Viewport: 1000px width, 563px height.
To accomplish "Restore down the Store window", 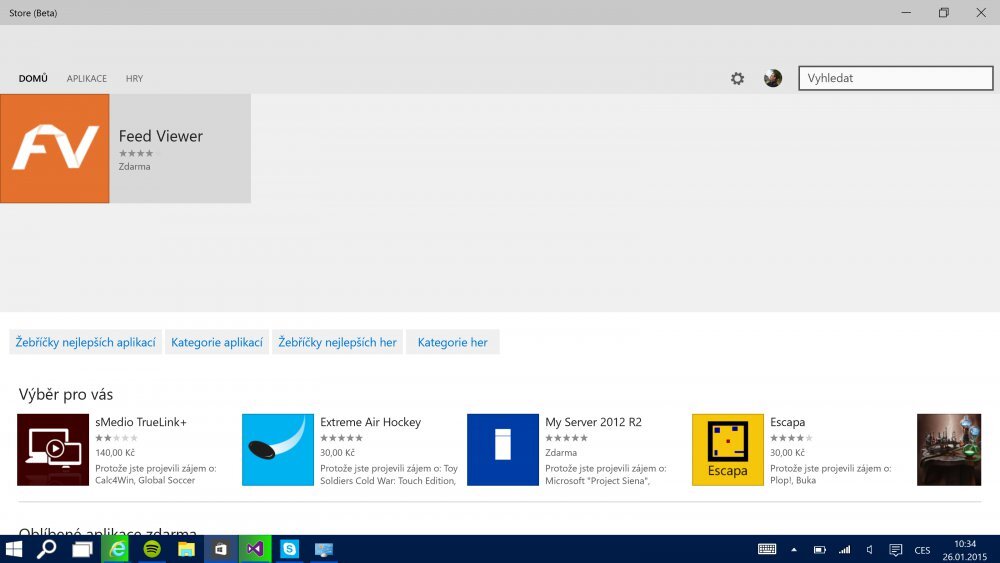I will click(944, 13).
